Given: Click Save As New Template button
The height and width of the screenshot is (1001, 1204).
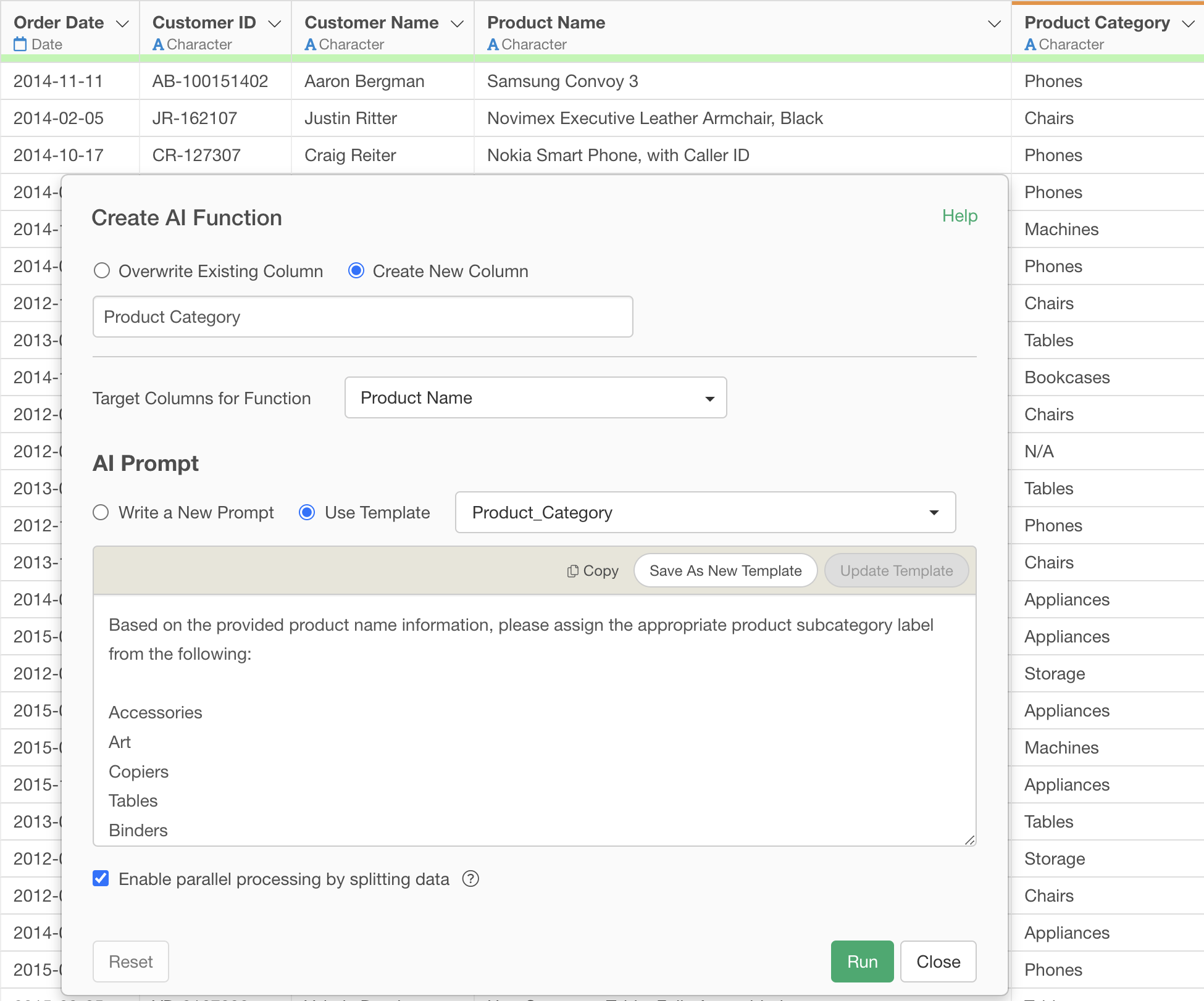Looking at the screenshot, I should tap(725, 571).
